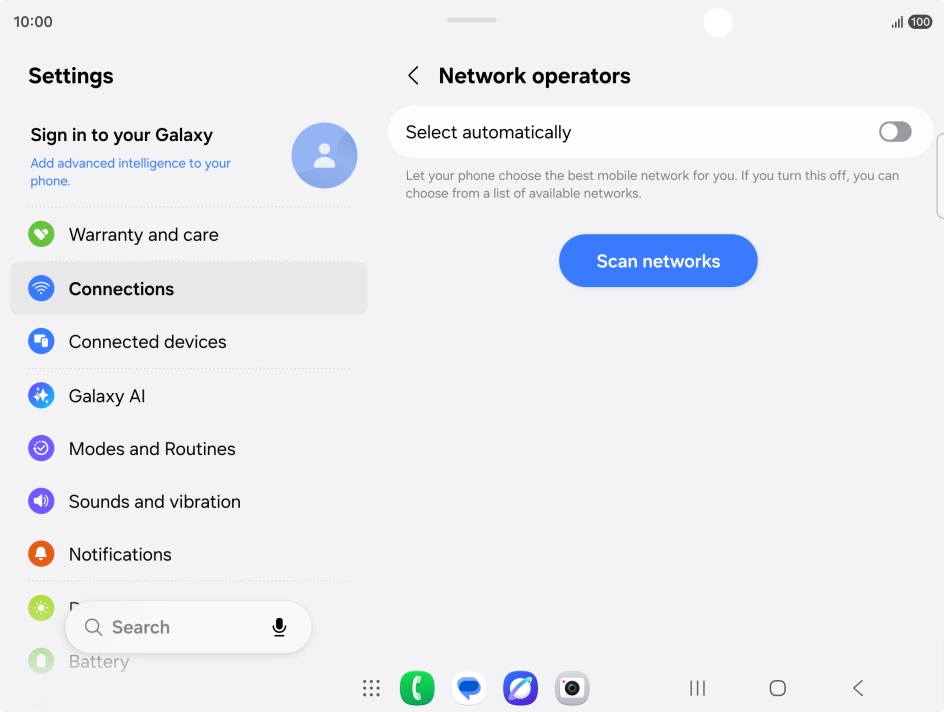Click the Connected devices icon
Viewport: 944px width, 712px height.
[41, 341]
